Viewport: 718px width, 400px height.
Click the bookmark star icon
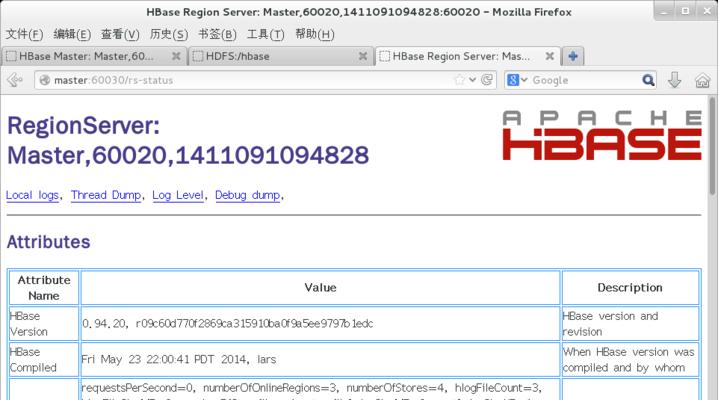point(459,80)
